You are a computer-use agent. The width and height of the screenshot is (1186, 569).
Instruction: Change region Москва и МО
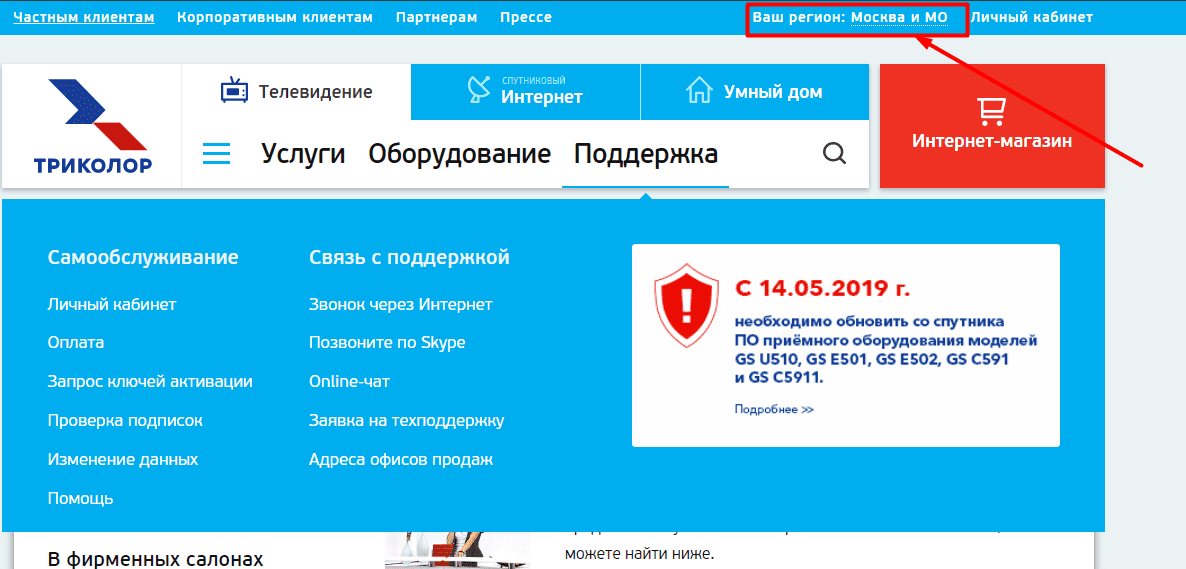pos(899,17)
